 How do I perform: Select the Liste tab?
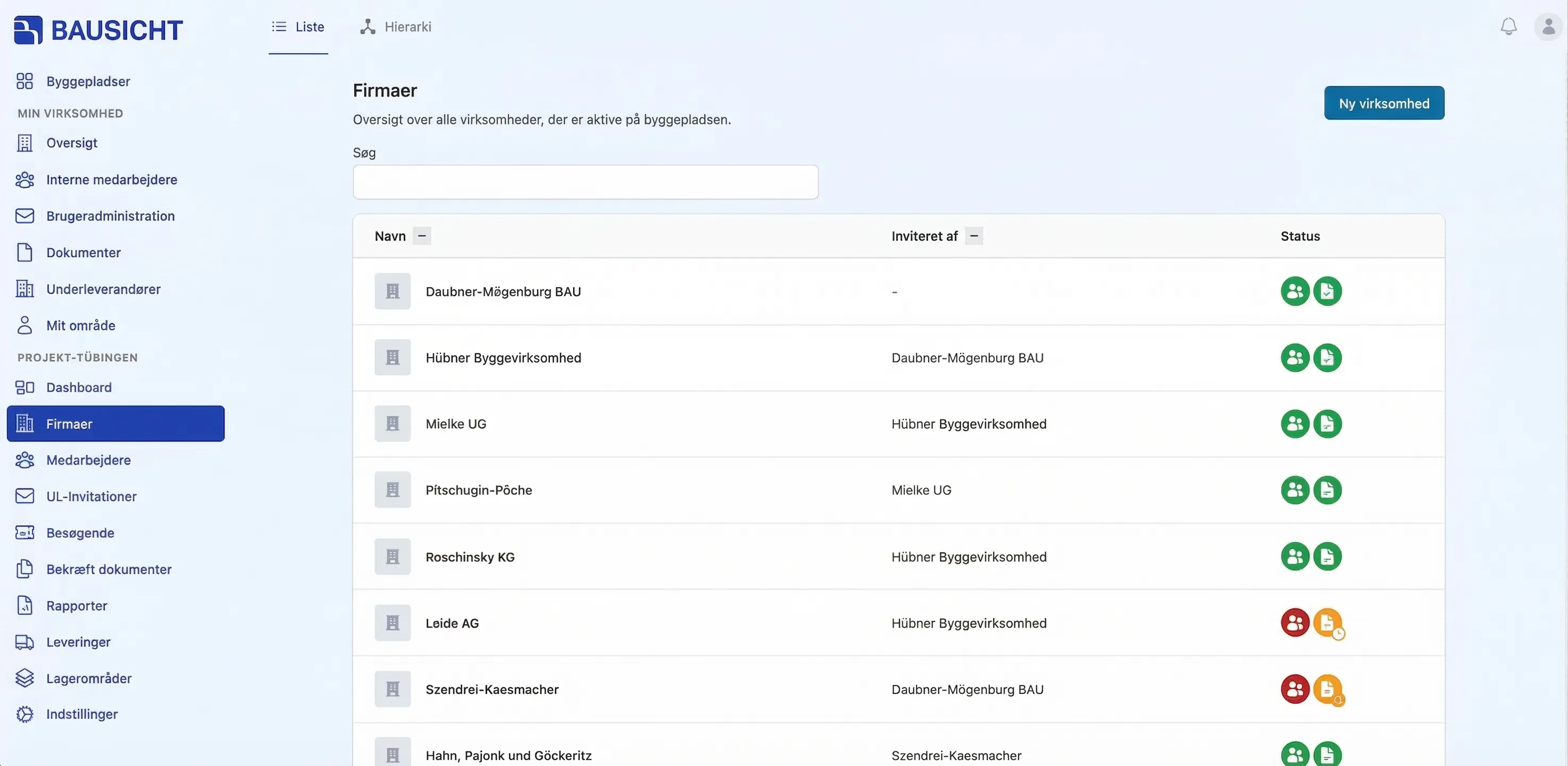tap(298, 27)
